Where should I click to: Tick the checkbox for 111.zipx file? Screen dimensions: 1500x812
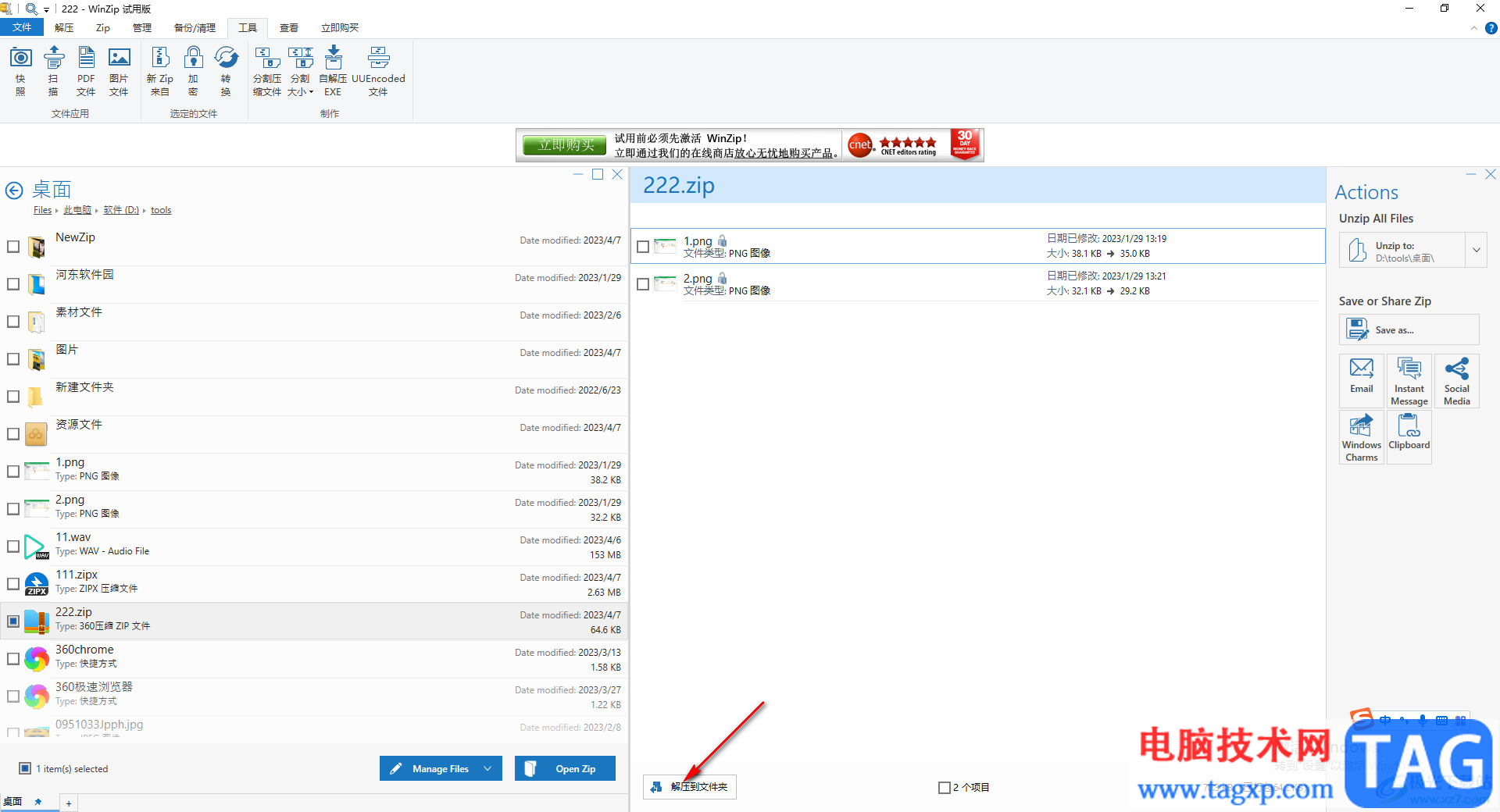tap(13, 584)
